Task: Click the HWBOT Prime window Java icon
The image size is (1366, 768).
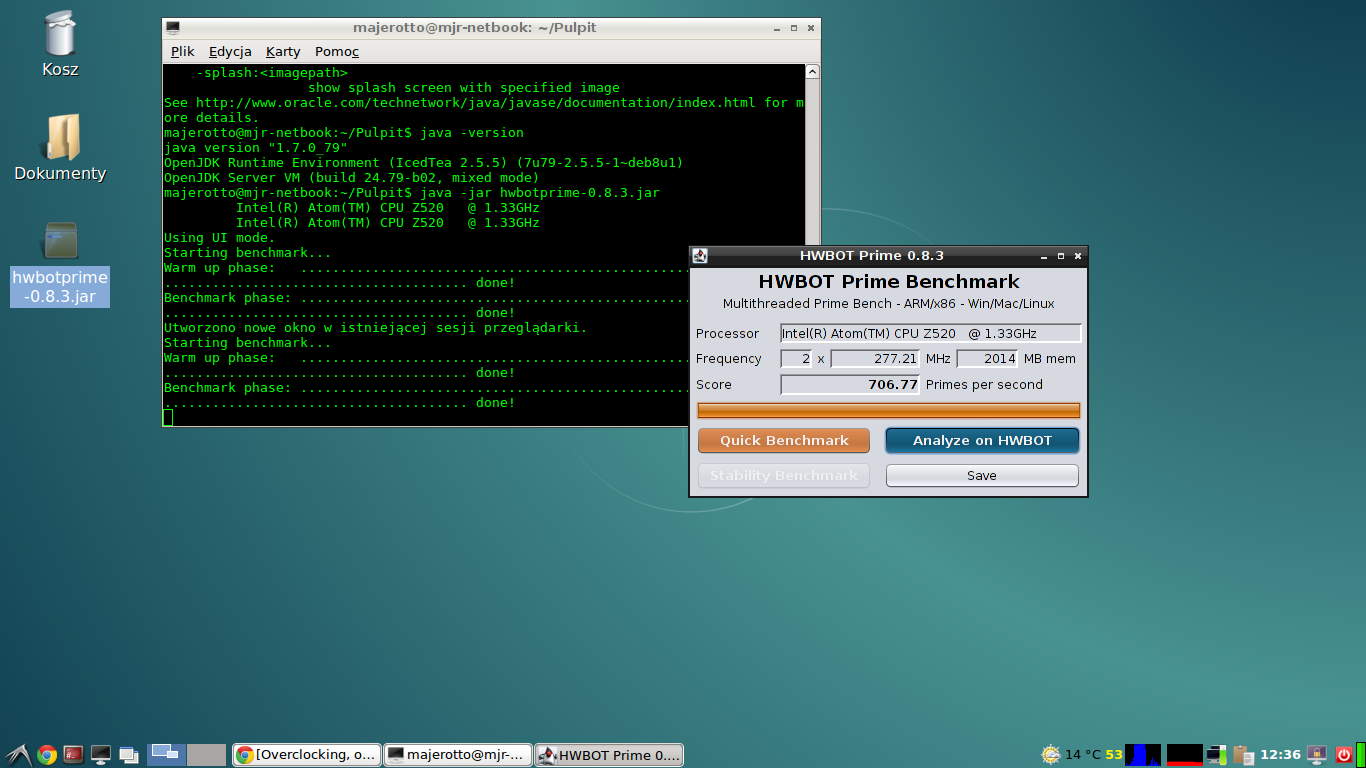Action: coord(700,256)
